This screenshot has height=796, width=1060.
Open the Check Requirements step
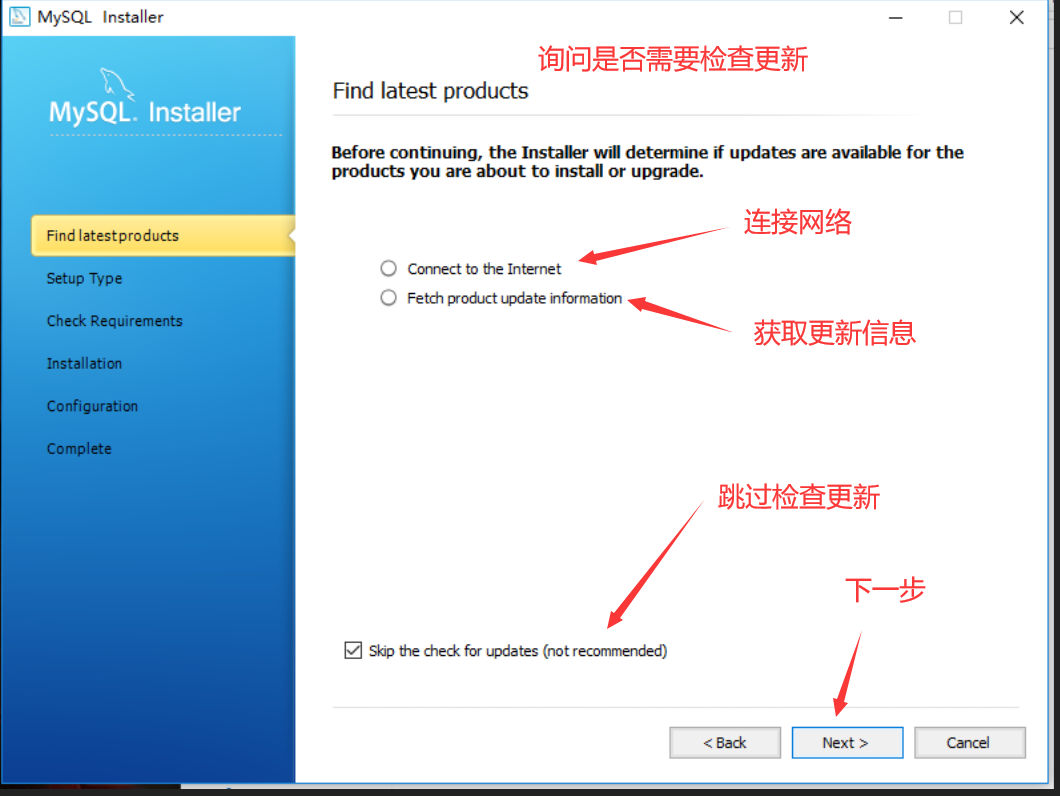tap(114, 321)
